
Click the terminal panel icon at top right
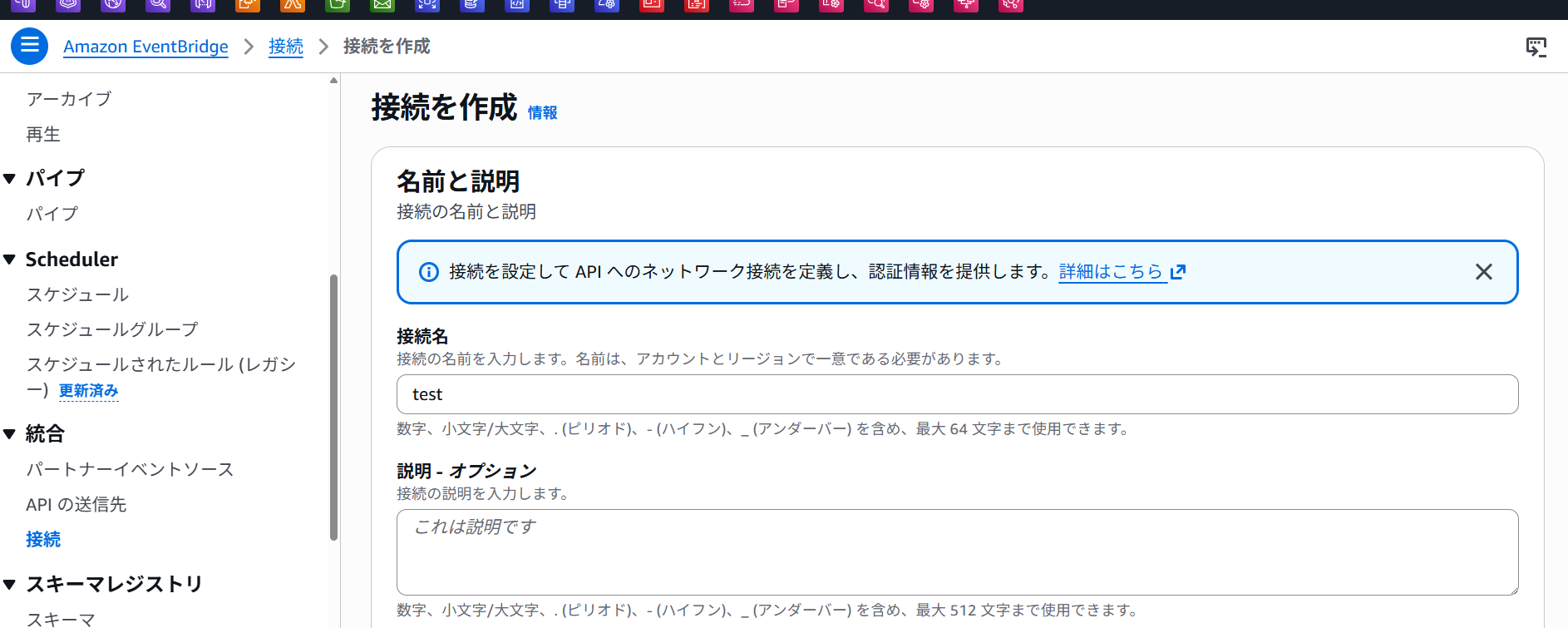point(1536,47)
